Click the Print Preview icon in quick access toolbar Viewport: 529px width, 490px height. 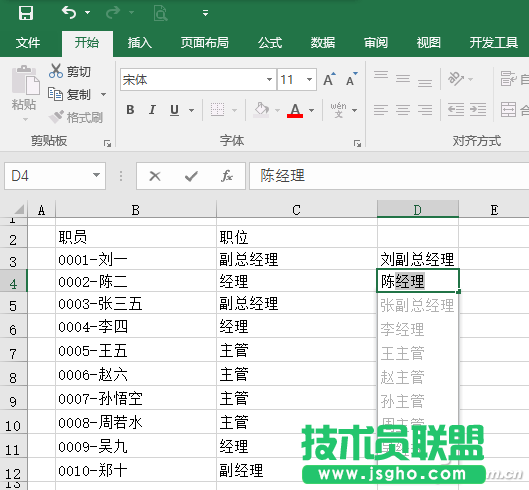[160, 13]
